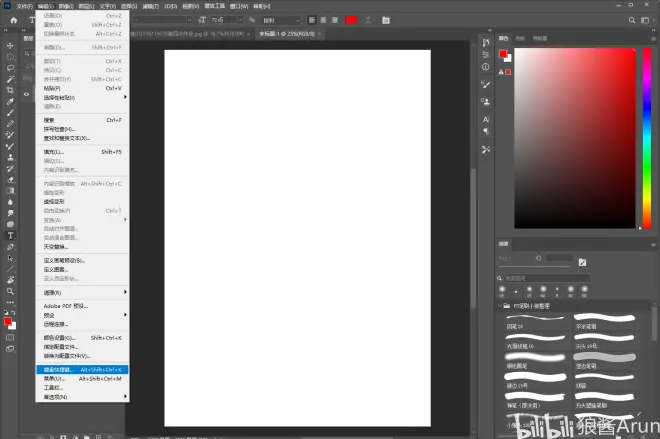Select the Eyedropper tool
This screenshot has width=660, height=439.
10,101
